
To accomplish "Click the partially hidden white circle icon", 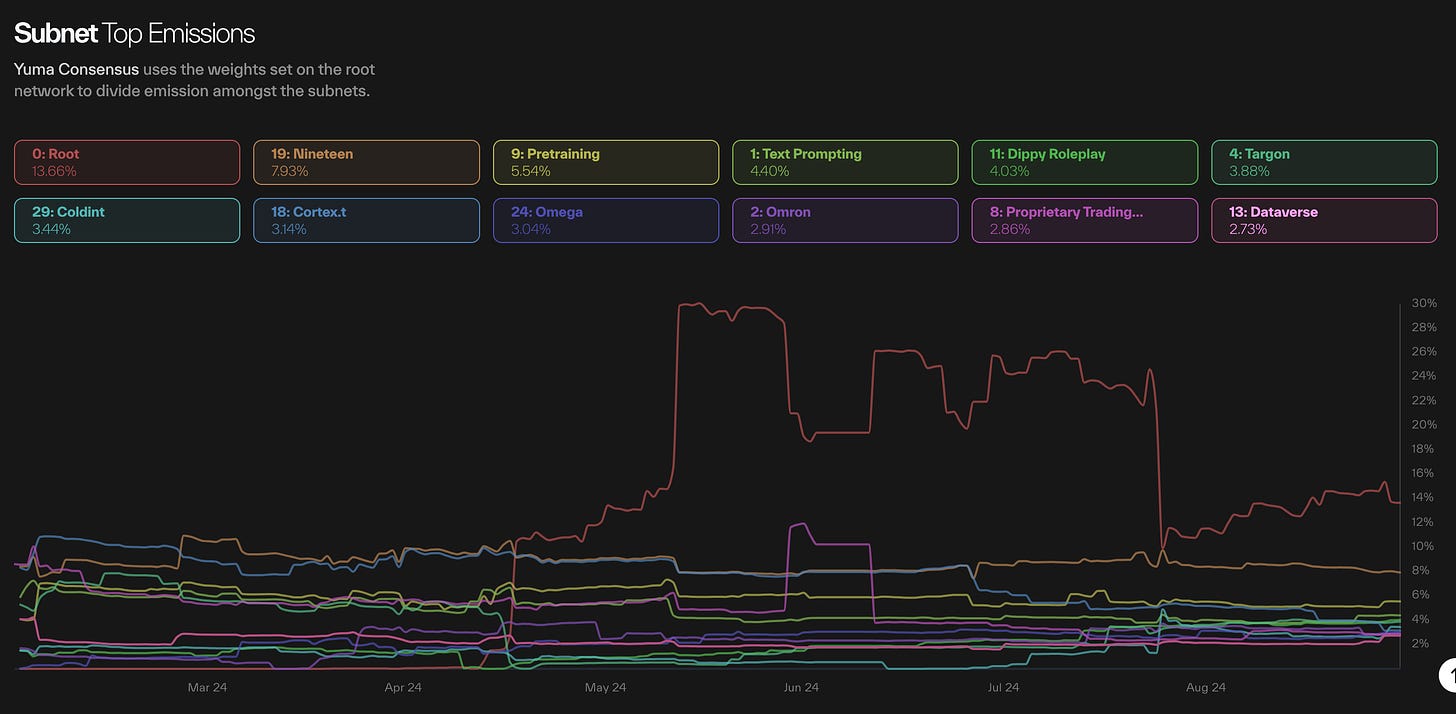I will pyautogui.click(x=1447, y=675).
